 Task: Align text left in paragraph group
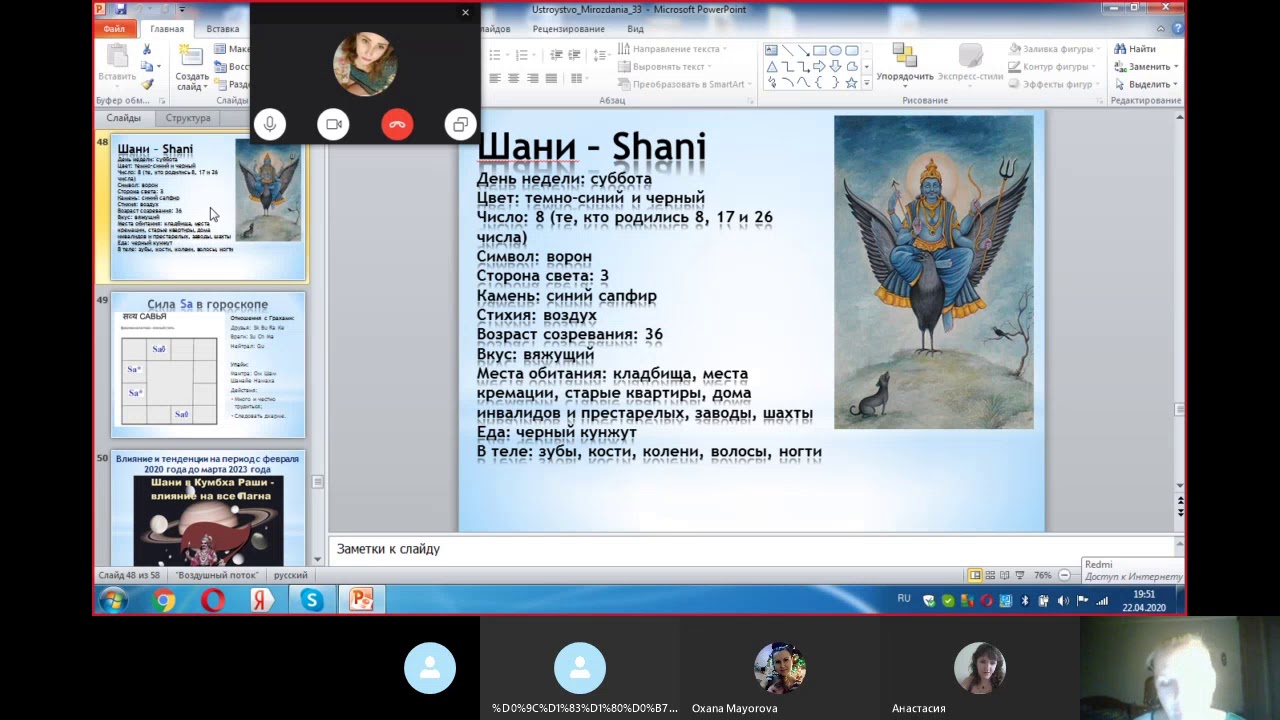pyautogui.click(x=495, y=78)
